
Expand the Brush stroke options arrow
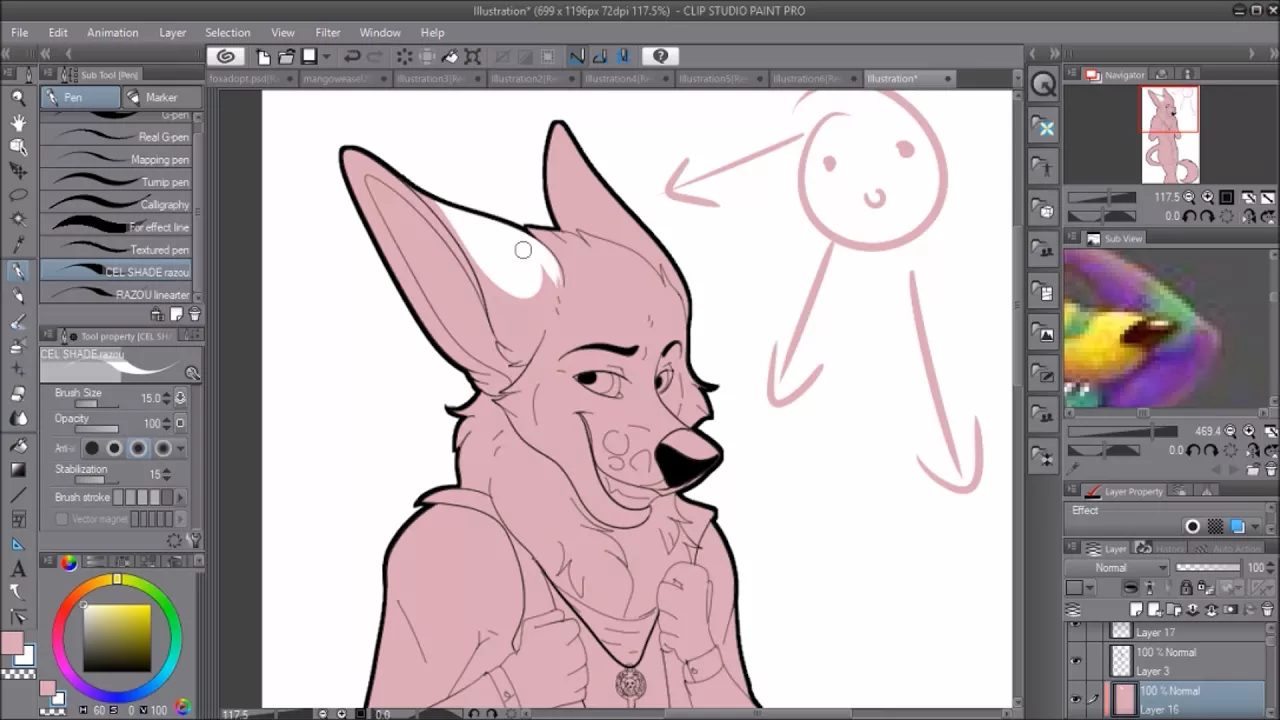180,497
